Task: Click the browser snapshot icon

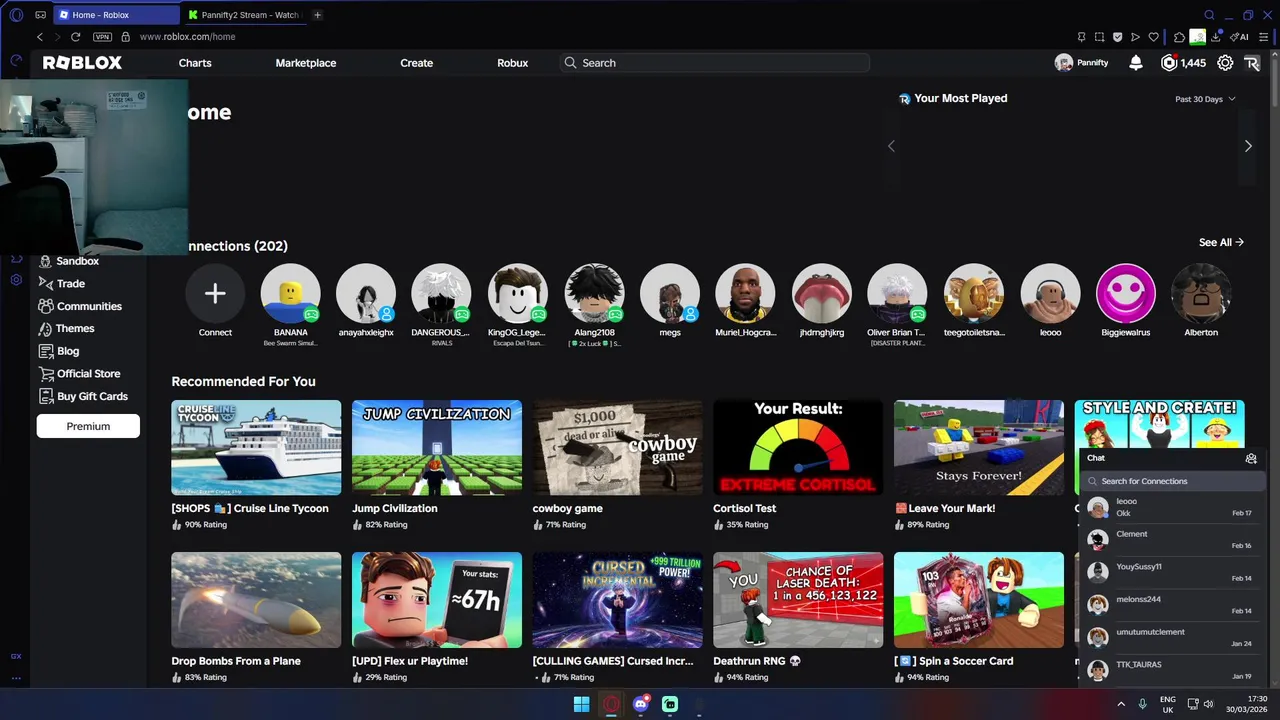Action: click(x=1099, y=37)
